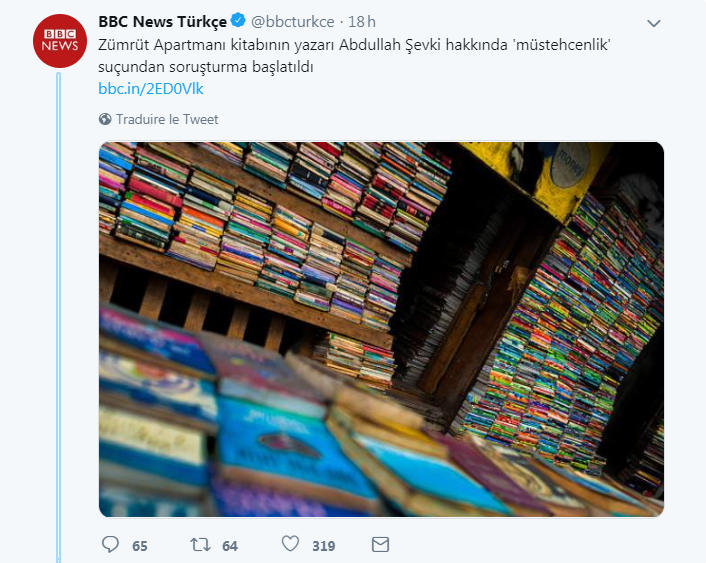Open the bookshelf photo thumbnail

point(381,329)
